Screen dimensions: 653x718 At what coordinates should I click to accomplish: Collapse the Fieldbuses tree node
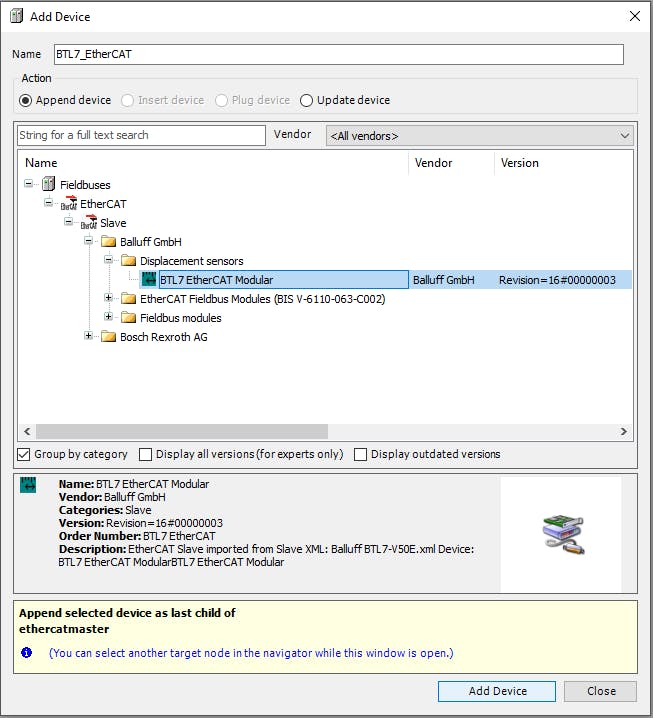click(x=28, y=184)
